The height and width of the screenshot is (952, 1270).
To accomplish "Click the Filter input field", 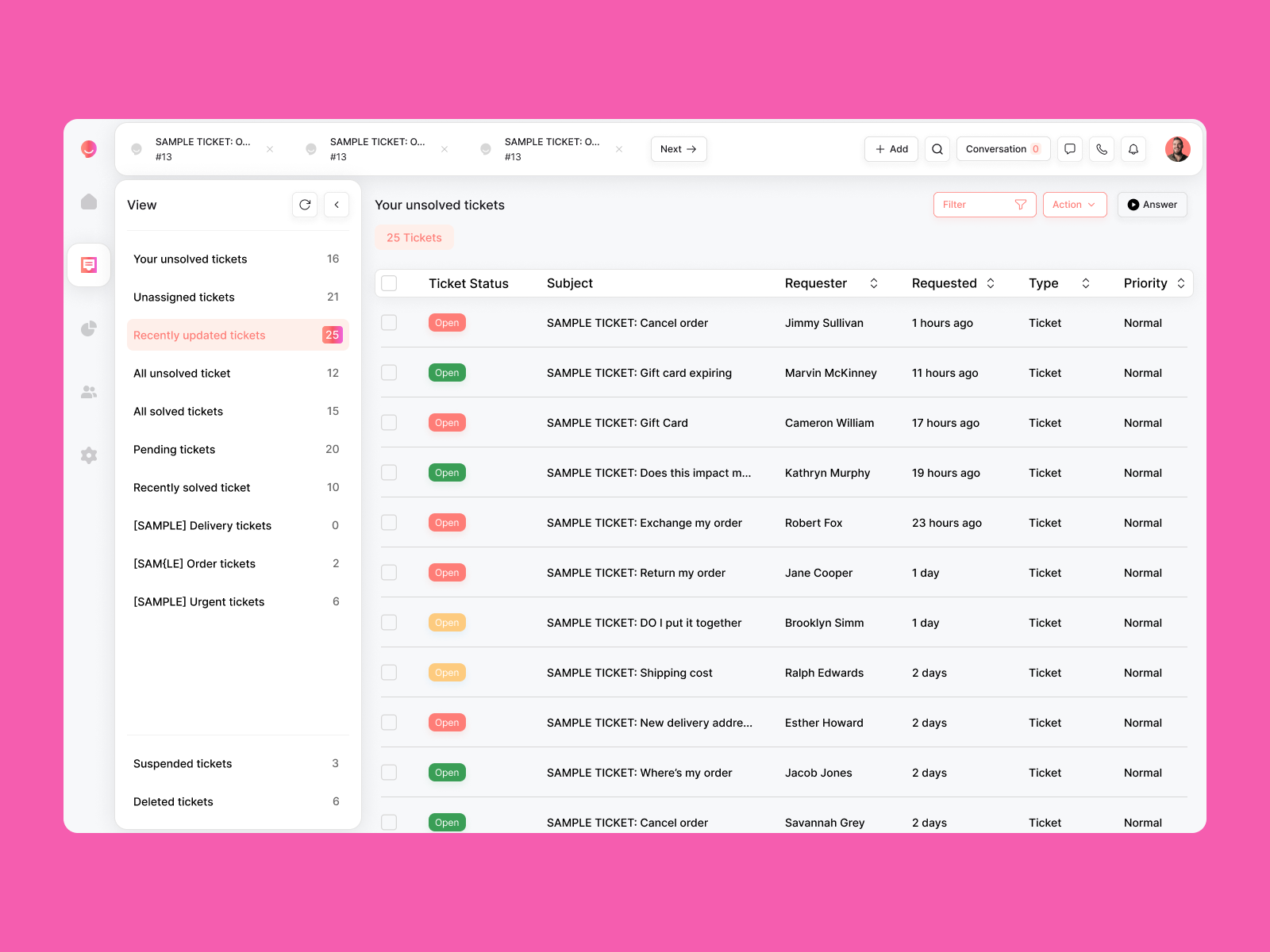I will (976, 205).
